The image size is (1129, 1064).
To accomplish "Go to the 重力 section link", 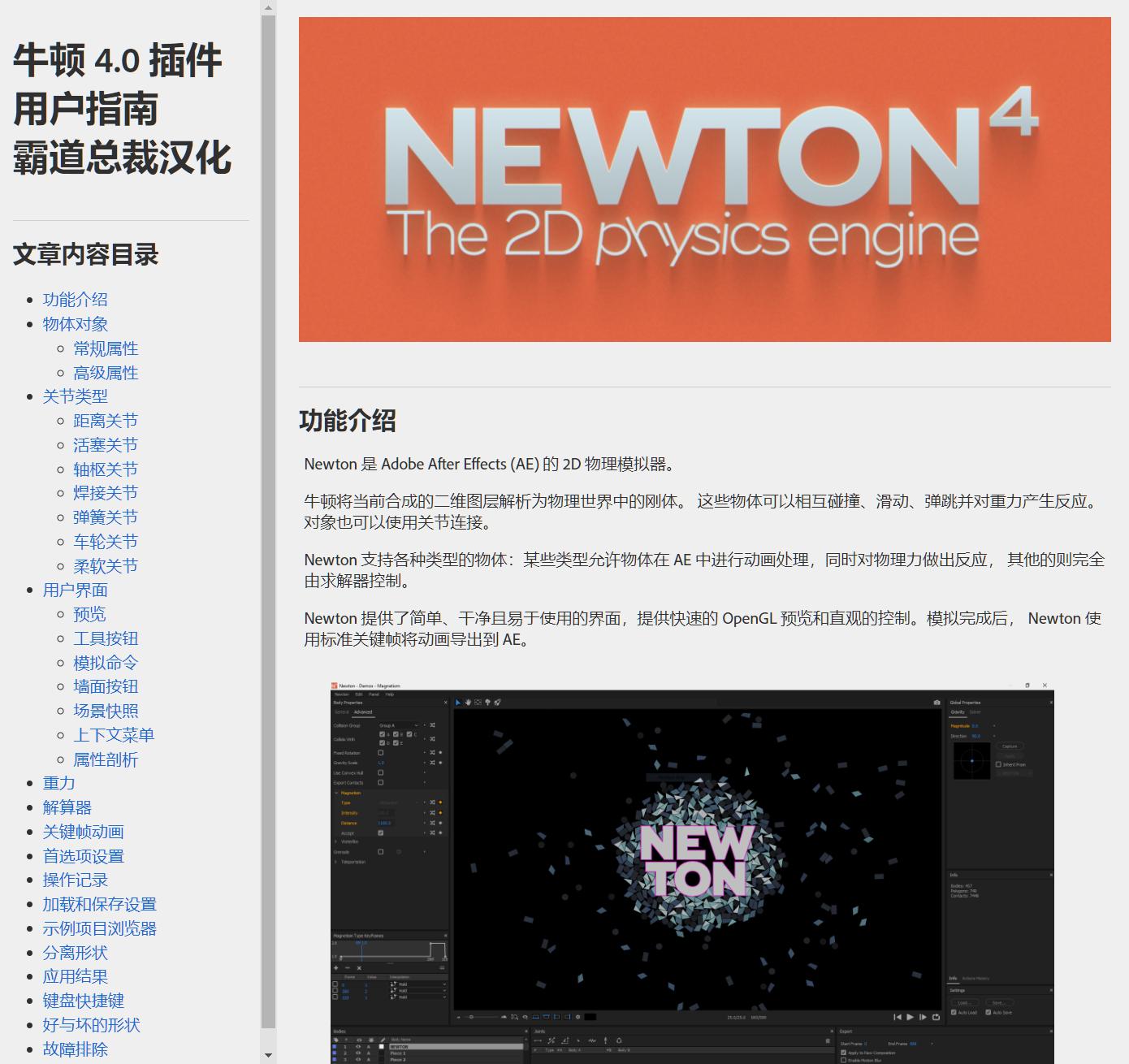I will tap(58, 783).
